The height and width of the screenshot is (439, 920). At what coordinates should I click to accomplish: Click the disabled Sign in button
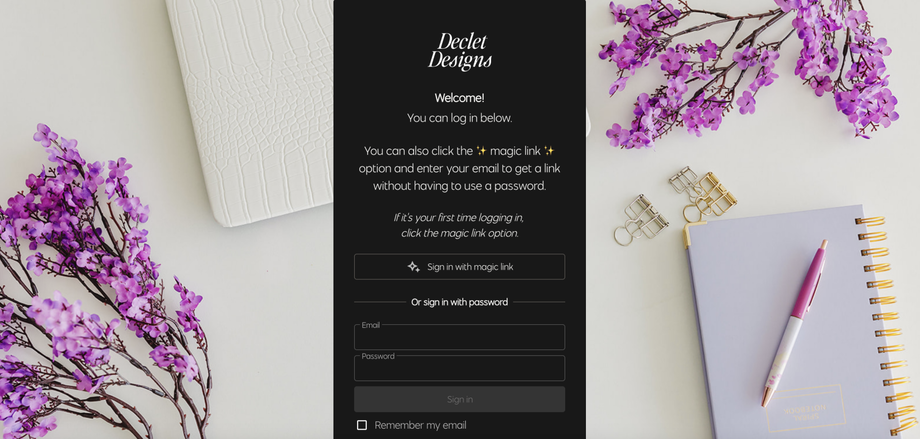459,399
